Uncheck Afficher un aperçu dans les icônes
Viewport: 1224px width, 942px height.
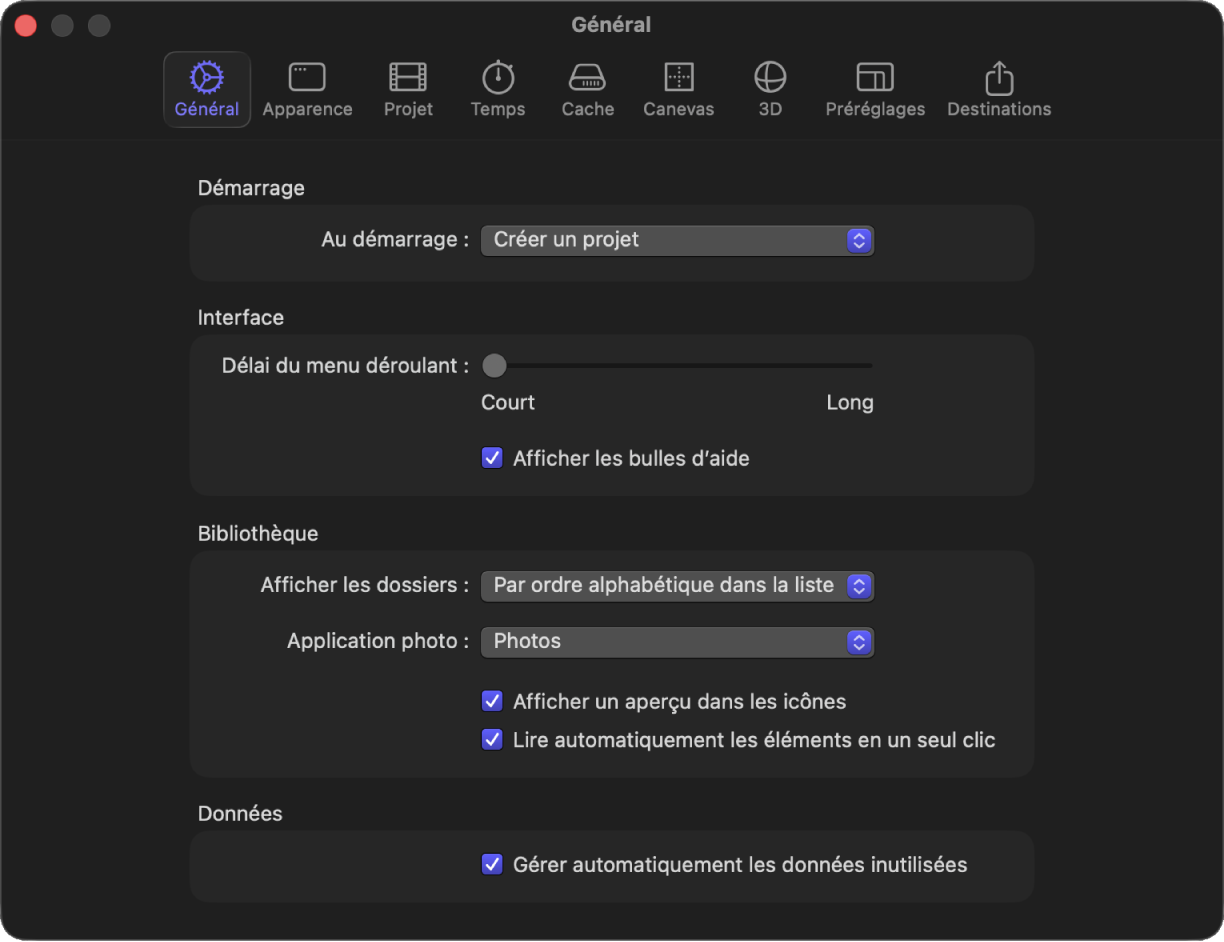click(x=492, y=701)
